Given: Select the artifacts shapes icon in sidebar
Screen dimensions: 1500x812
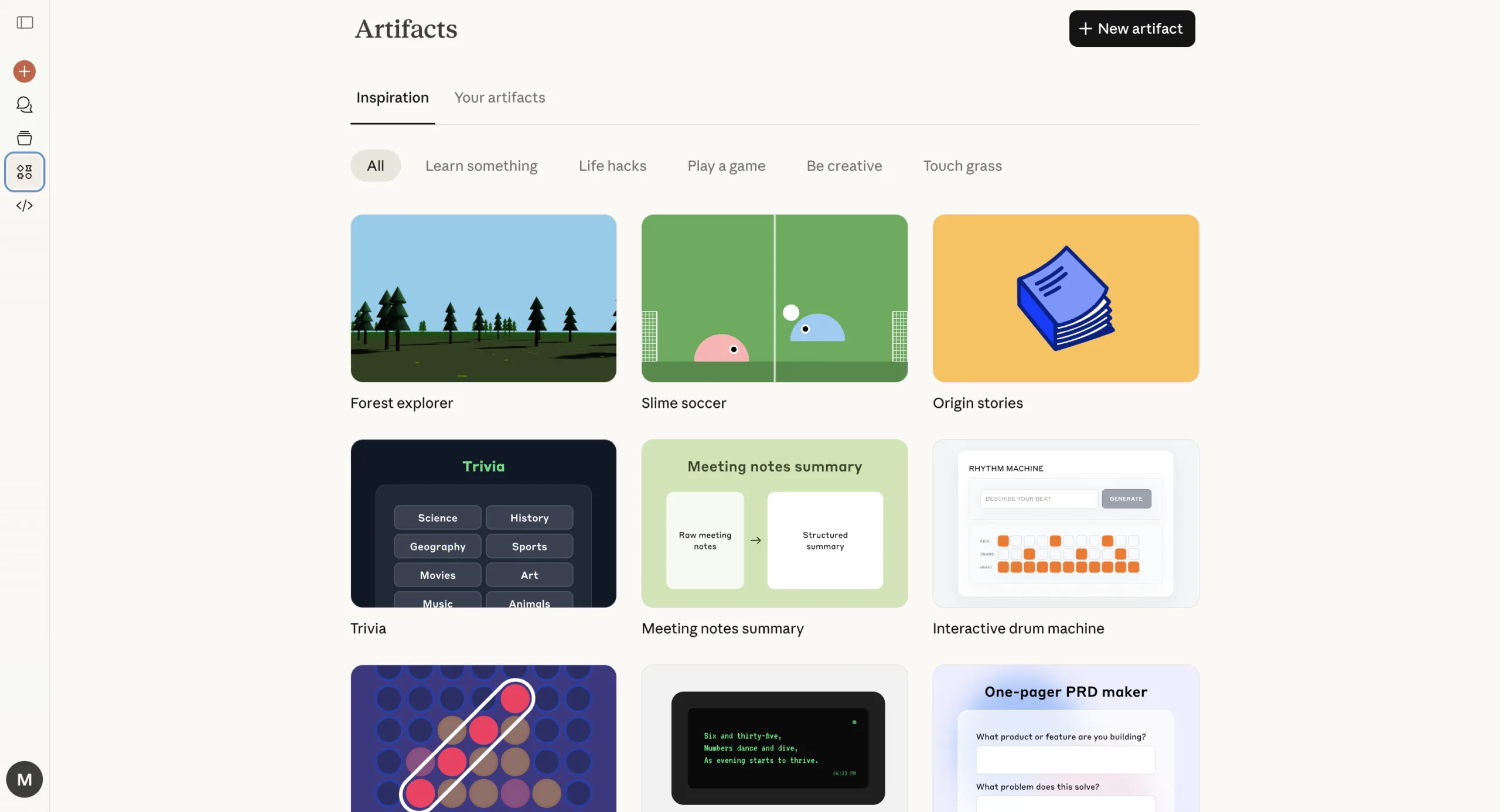Looking at the screenshot, I should 25,172.
